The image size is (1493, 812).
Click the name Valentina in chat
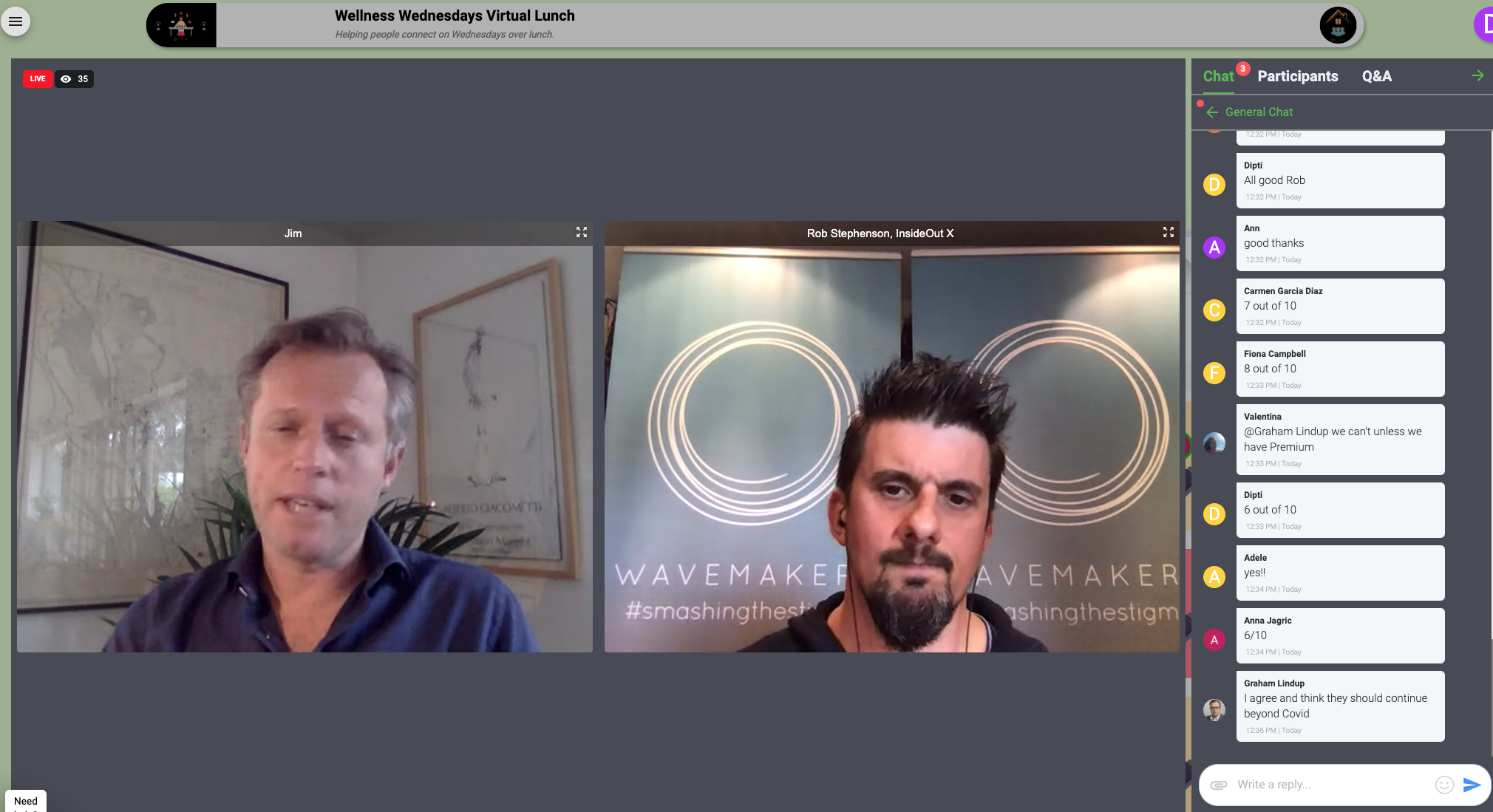click(x=1262, y=417)
